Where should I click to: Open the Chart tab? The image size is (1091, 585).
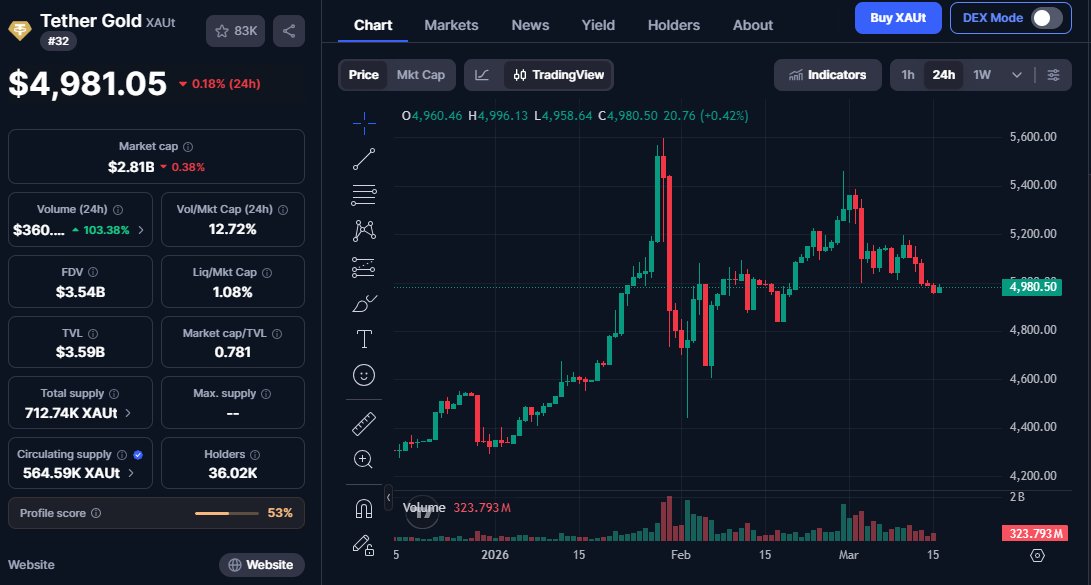(x=373, y=25)
